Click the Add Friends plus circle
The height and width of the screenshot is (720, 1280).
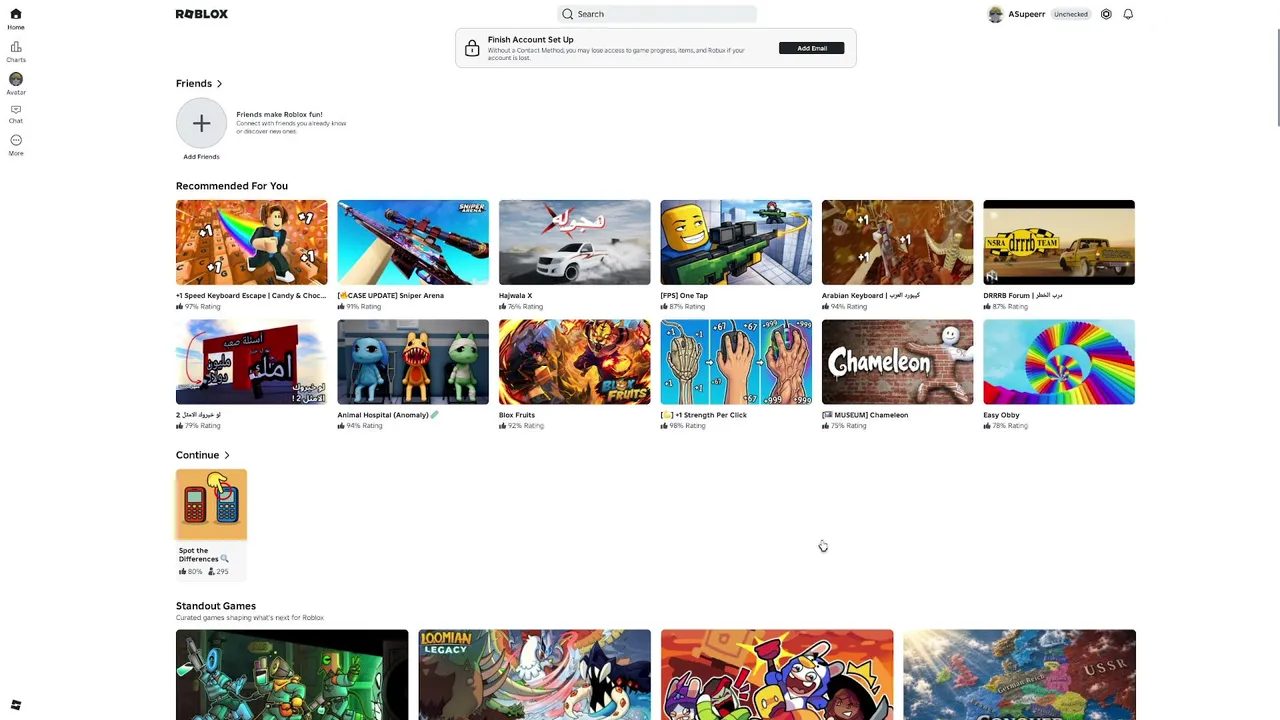(201, 123)
